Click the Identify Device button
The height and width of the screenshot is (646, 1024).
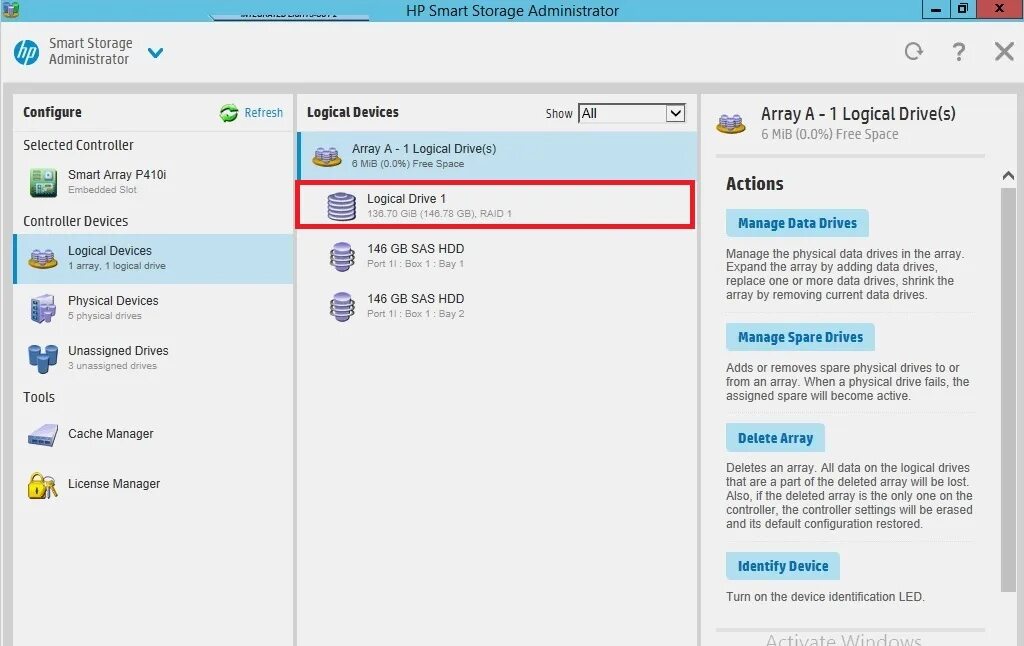click(x=782, y=566)
